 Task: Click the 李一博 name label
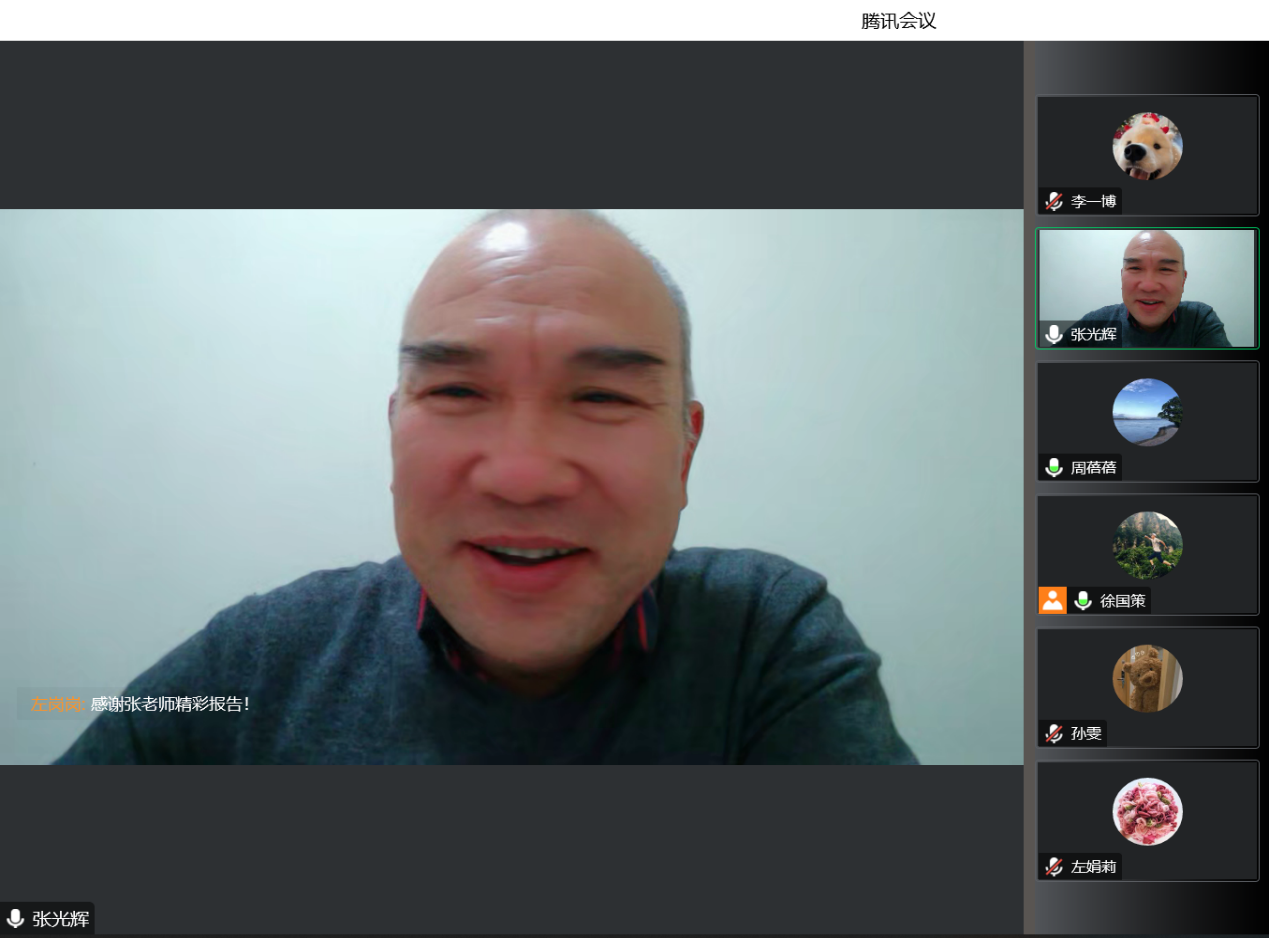coord(1093,201)
